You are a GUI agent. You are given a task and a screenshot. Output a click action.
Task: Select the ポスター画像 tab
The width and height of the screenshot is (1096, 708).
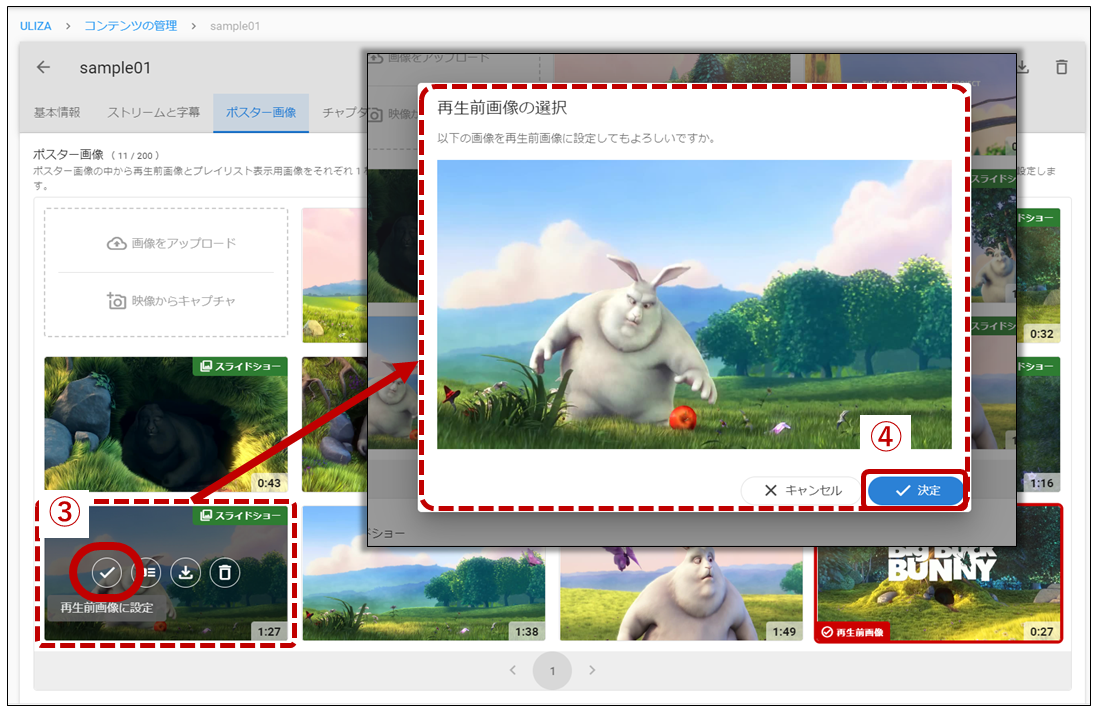coord(261,113)
